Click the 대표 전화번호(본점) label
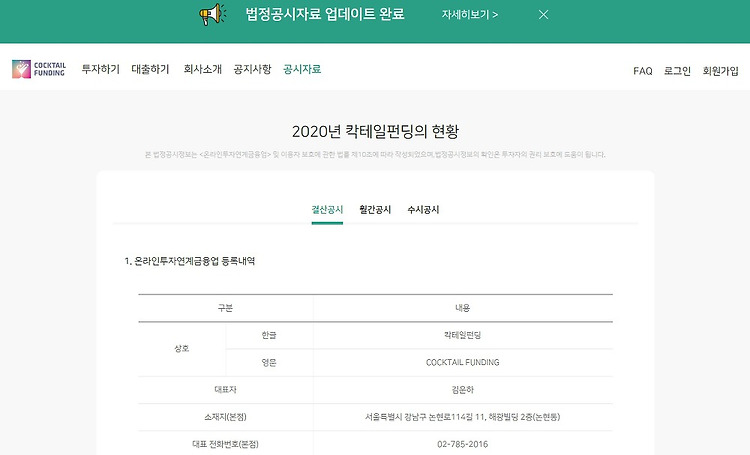This screenshot has width=750, height=455. [x=225, y=444]
